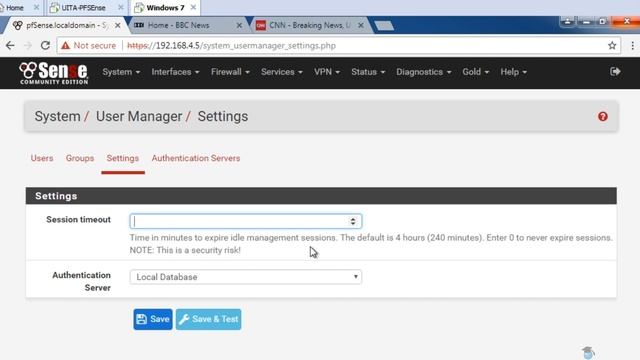Image resolution: width=640 pixels, height=360 pixels.
Task: Close the Home - BBC News tab
Action: coord(239,25)
